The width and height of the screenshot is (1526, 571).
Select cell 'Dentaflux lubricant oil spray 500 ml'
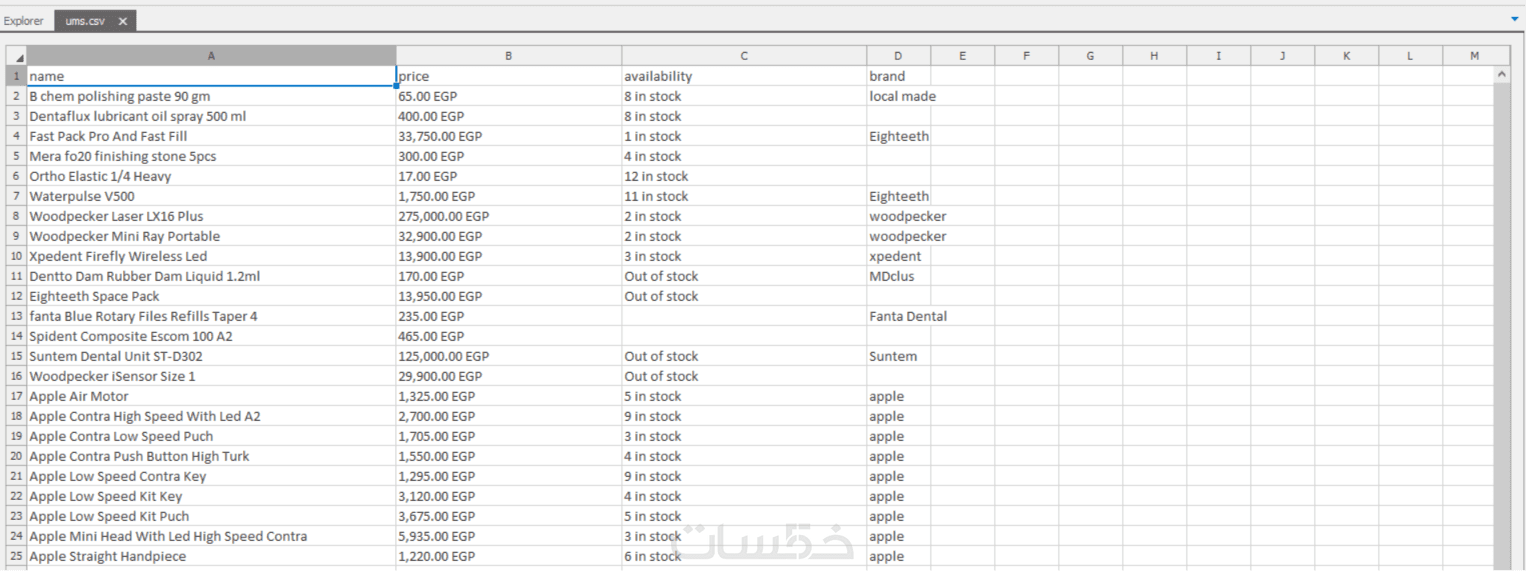(211, 116)
